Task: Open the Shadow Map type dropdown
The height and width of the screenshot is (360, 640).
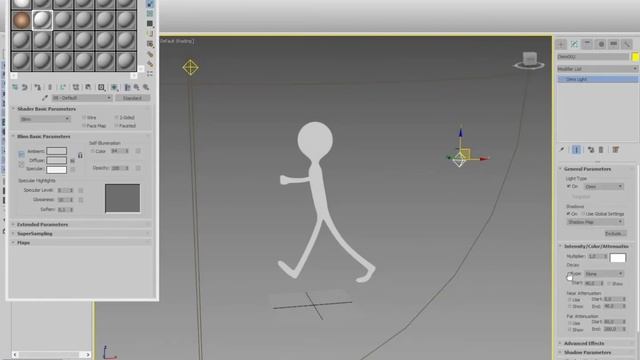Action: pos(595,222)
